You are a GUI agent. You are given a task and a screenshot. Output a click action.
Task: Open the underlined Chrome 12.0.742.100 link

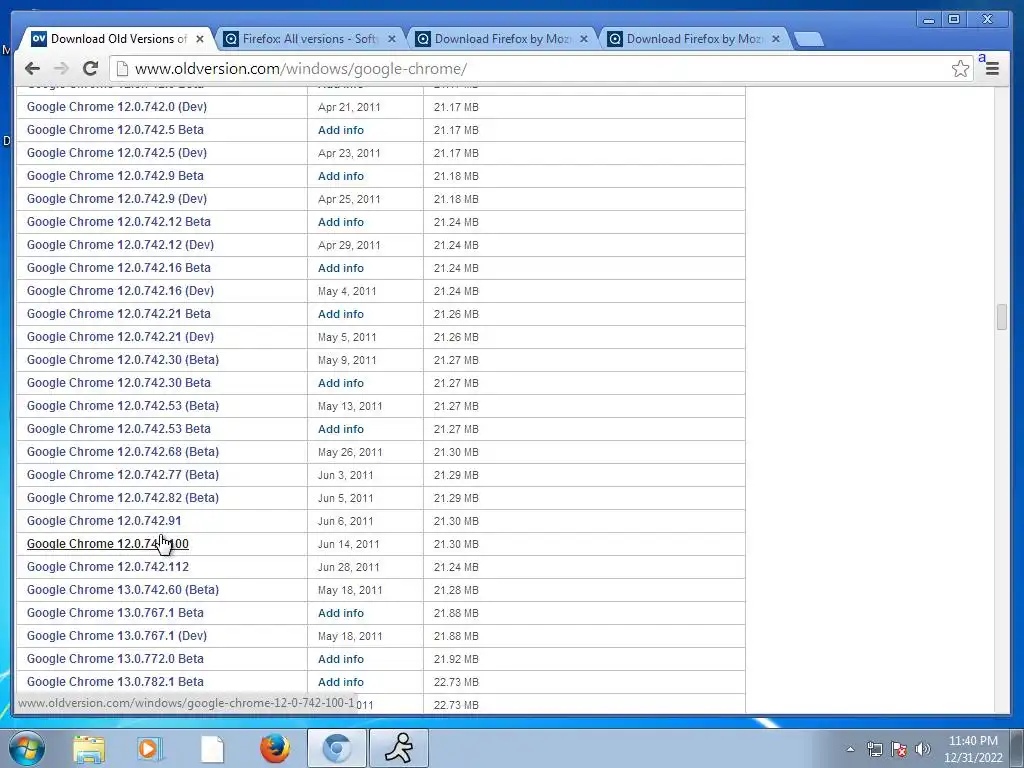pyautogui.click(x=108, y=543)
